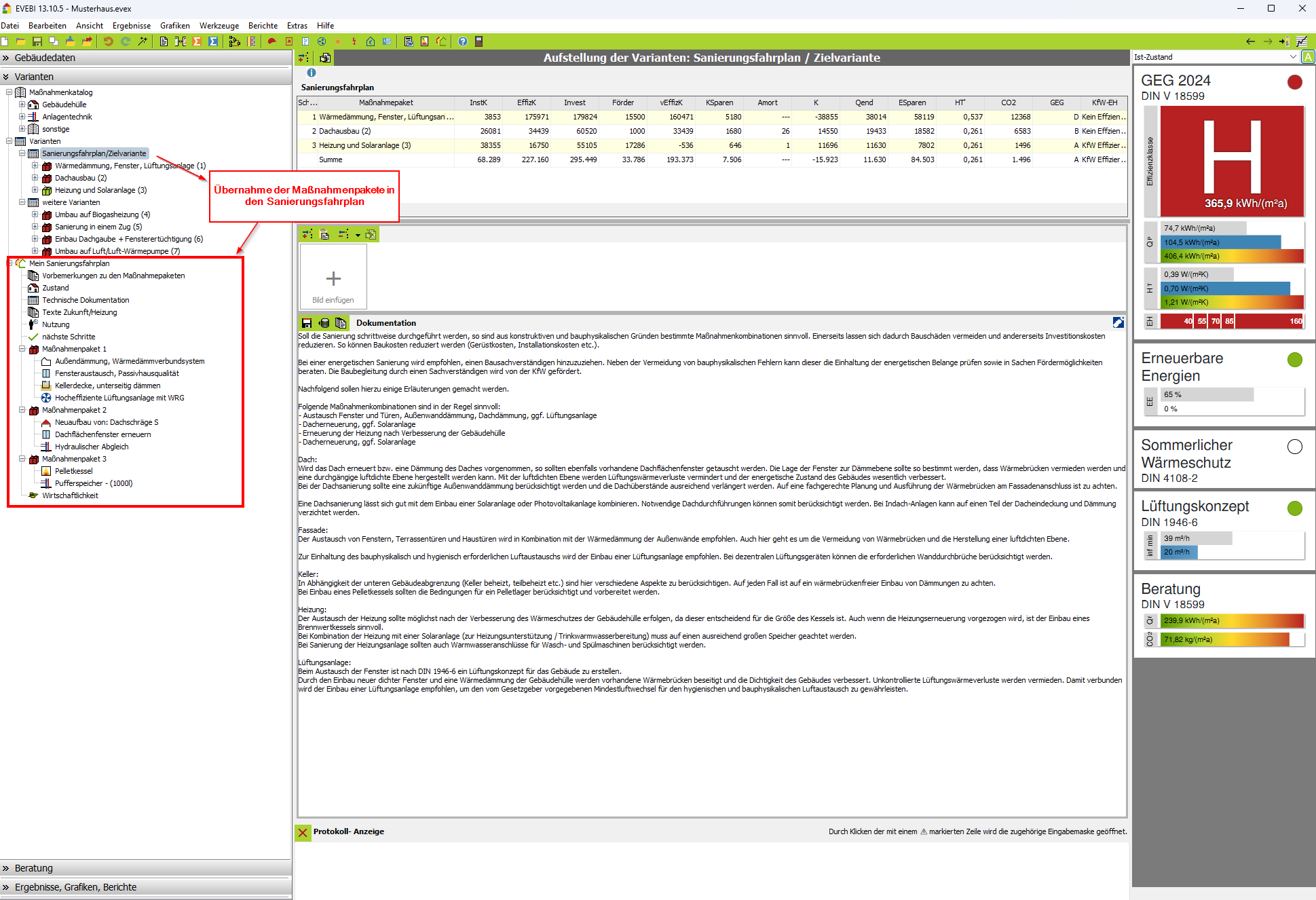This screenshot has width=1316, height=900.
Task: Open the Ist-Zustand variant dropdown
Action: (x=1292, y=57)
